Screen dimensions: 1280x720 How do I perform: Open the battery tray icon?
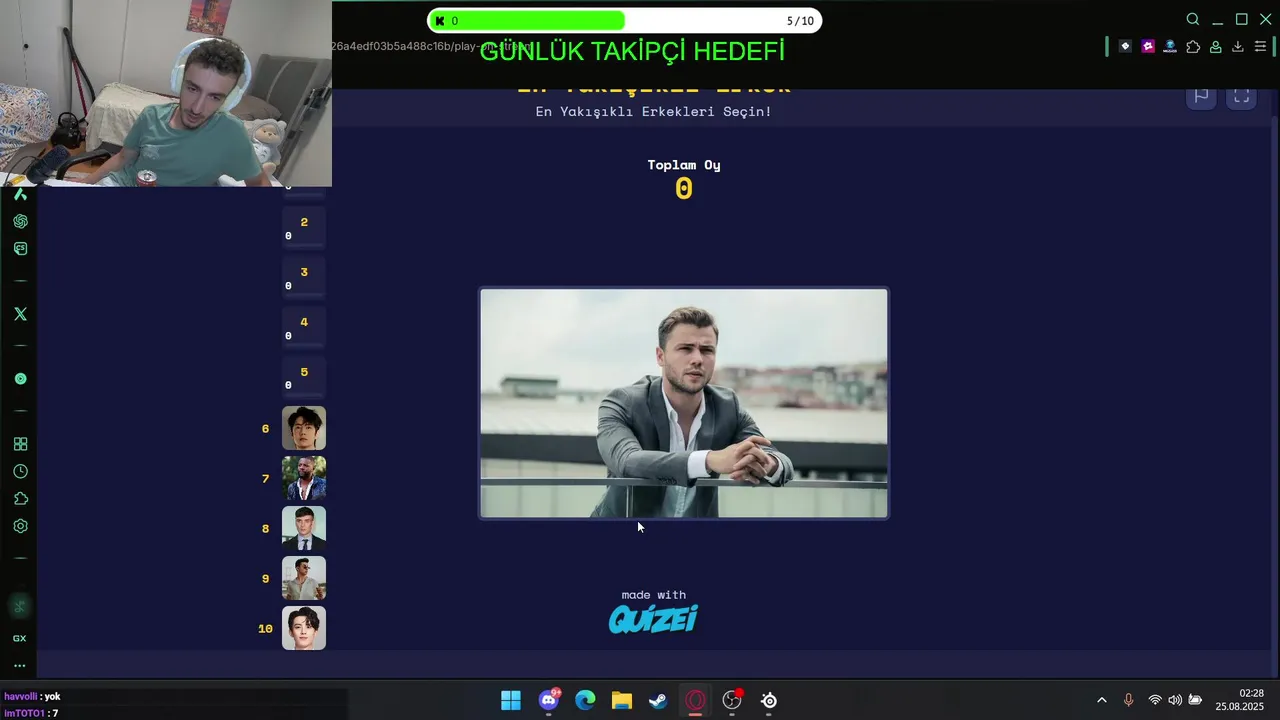click(x=1195, y=700)
